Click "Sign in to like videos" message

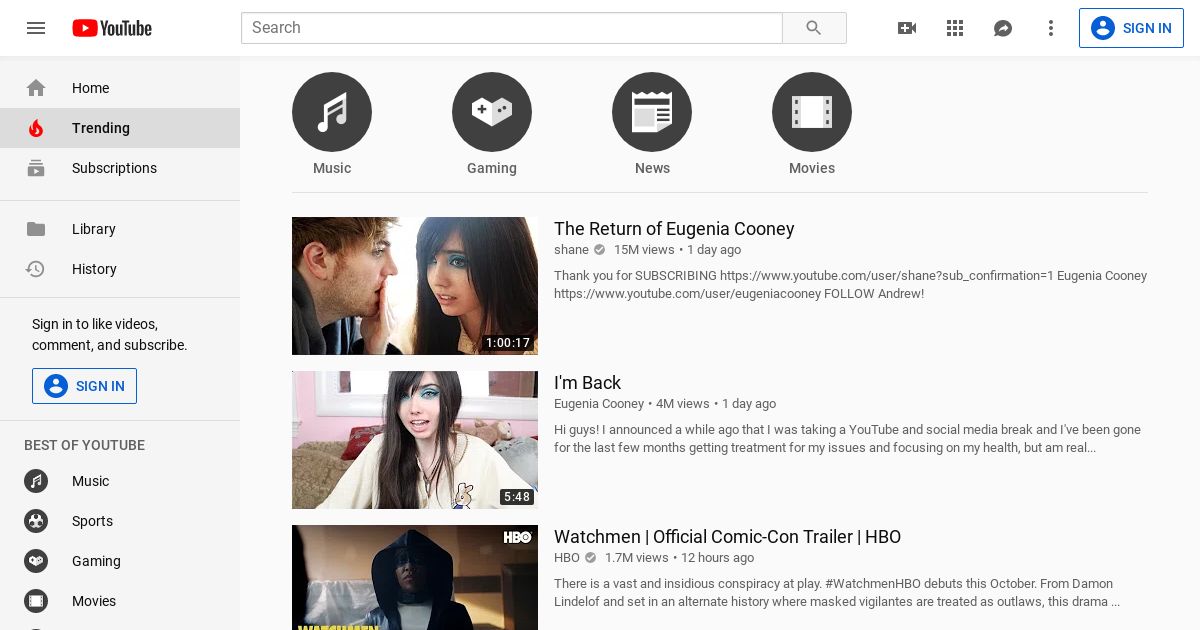[110, 334]
